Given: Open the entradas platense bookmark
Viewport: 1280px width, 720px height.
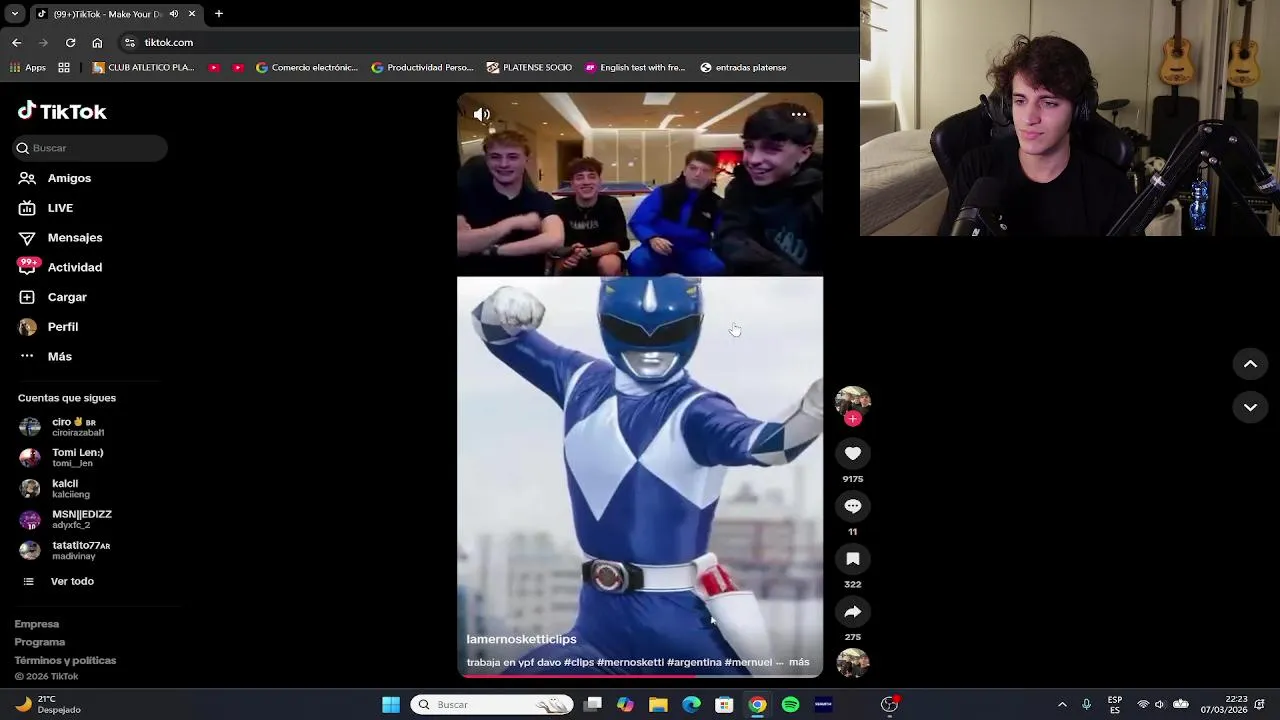Looking at the screenshot, I should (x=743, y=68).
